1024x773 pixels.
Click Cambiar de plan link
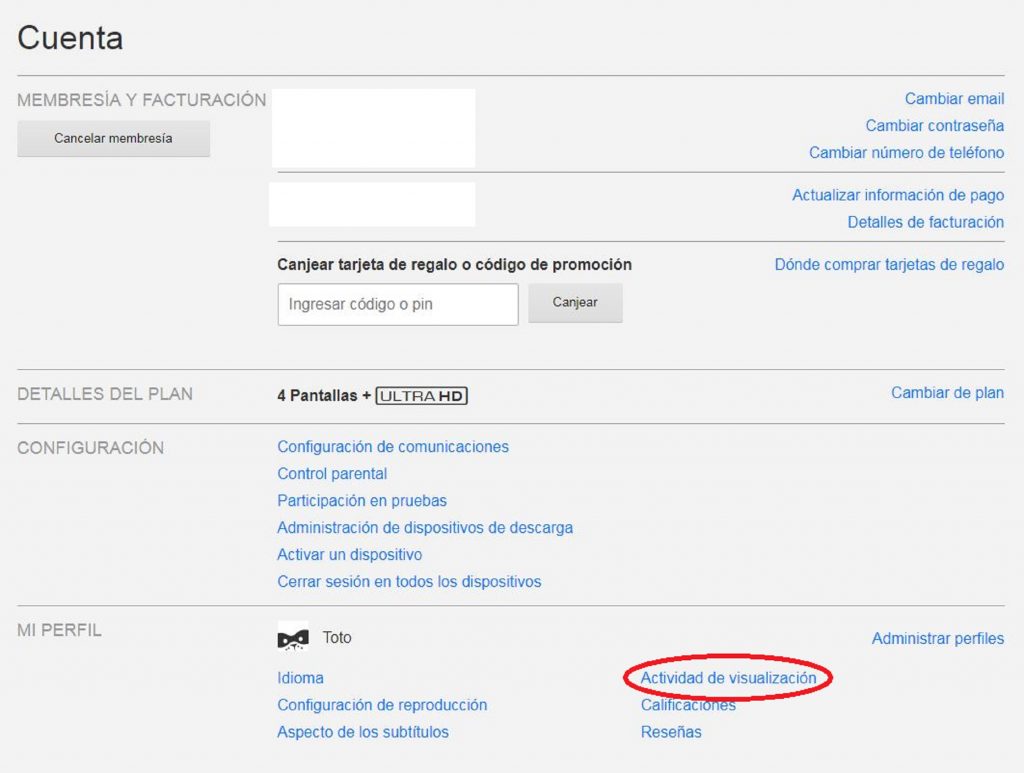(x=947, y=393)
